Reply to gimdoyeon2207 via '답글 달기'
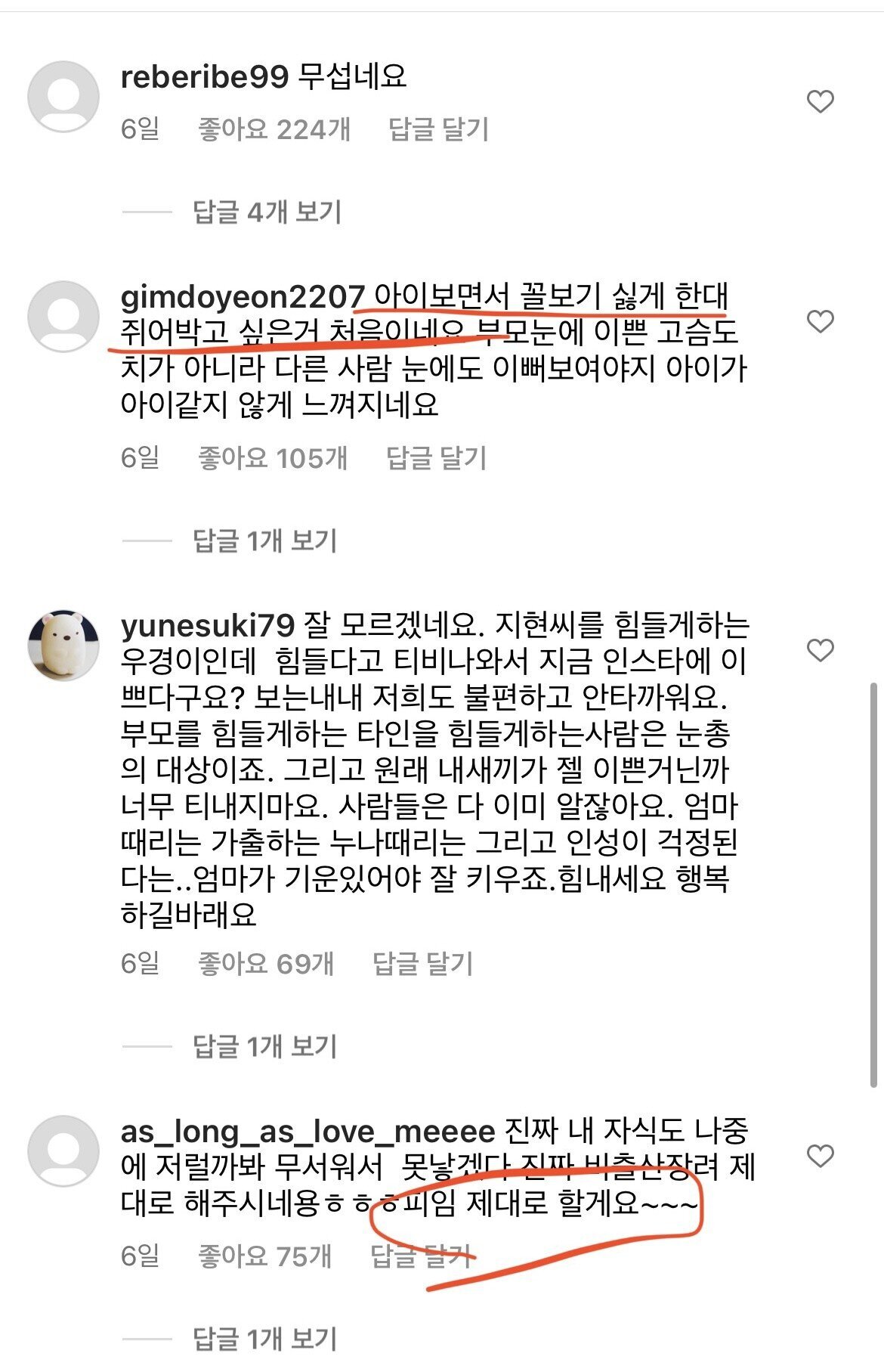The height and width of the screenshot is (1372, 884). coord(437,458)
